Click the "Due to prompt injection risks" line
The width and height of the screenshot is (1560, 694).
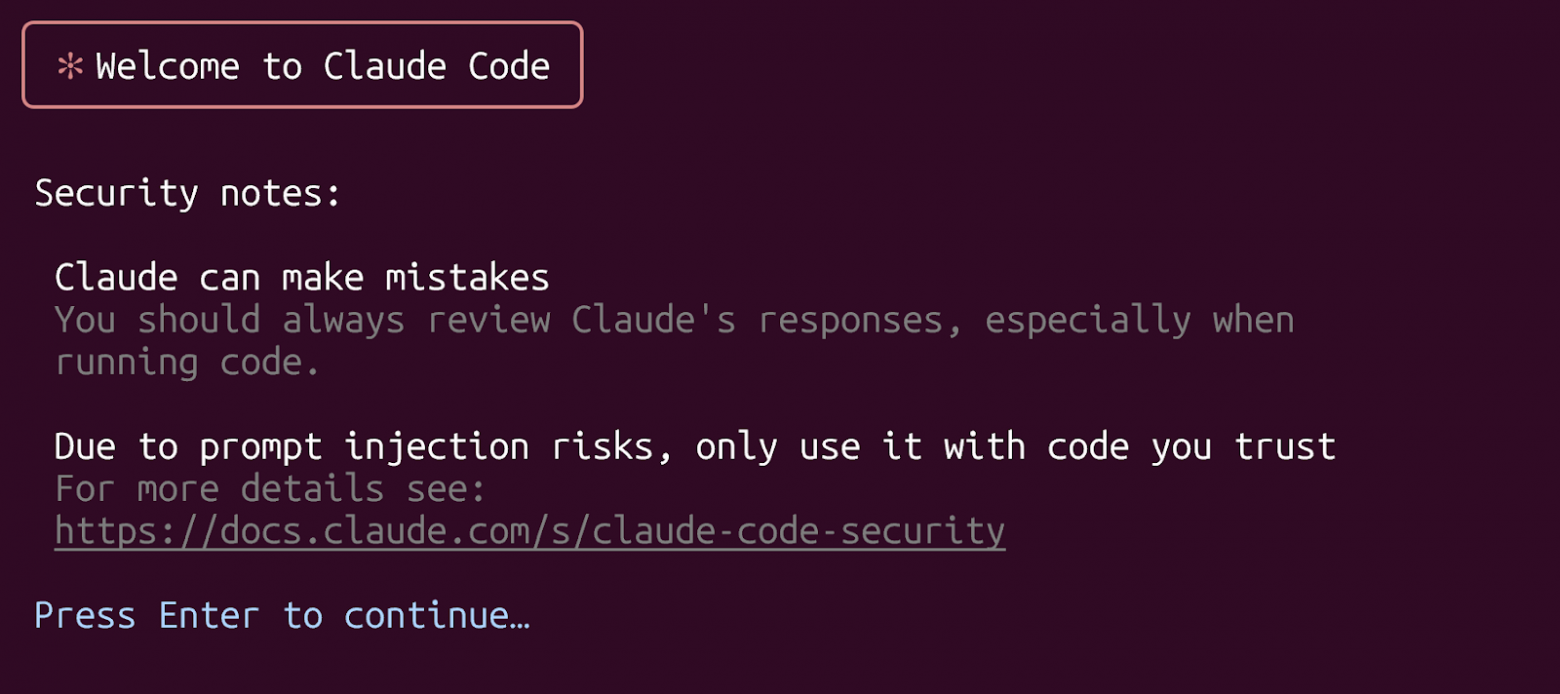pos(695,446)
